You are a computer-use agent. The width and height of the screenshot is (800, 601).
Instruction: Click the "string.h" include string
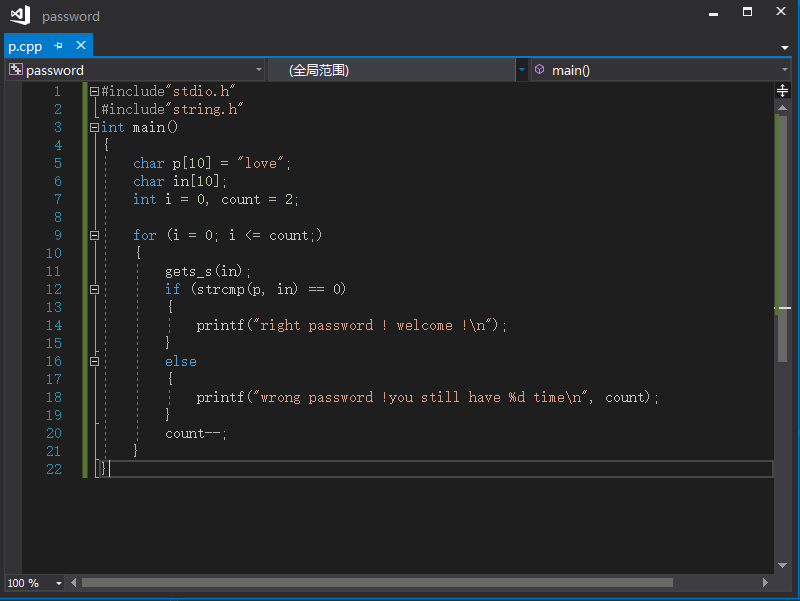pyautogui.click(x=205, y=109)
